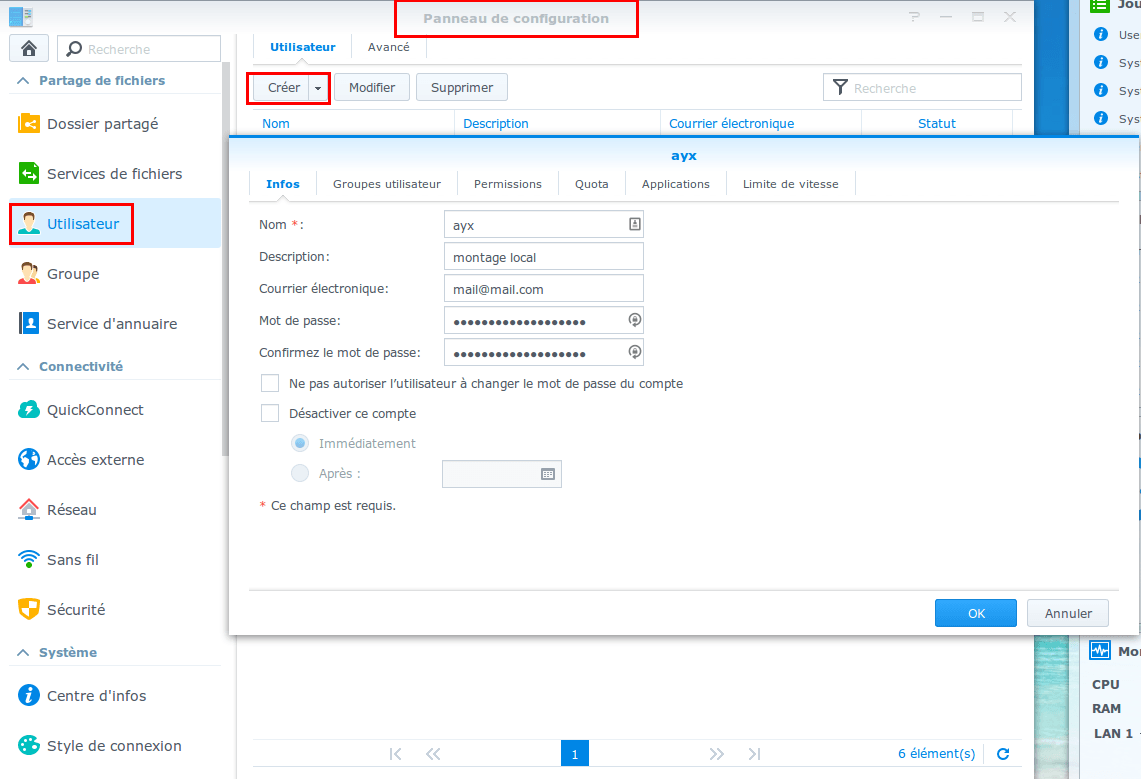Sort by the Nom column header
This screenshot has width=1141, height=779.
point(276,123)
